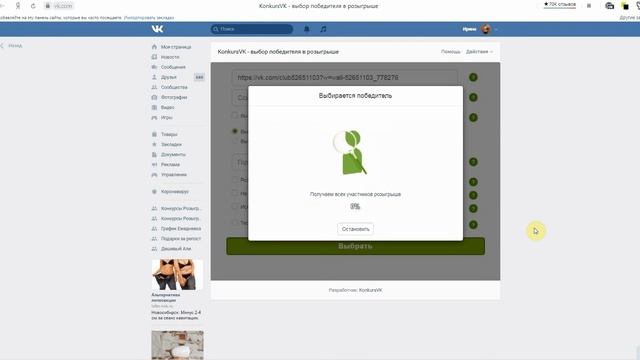Click the Выбирается победитель dialog title
The image size is (640, 360).
tap(355, 96)
